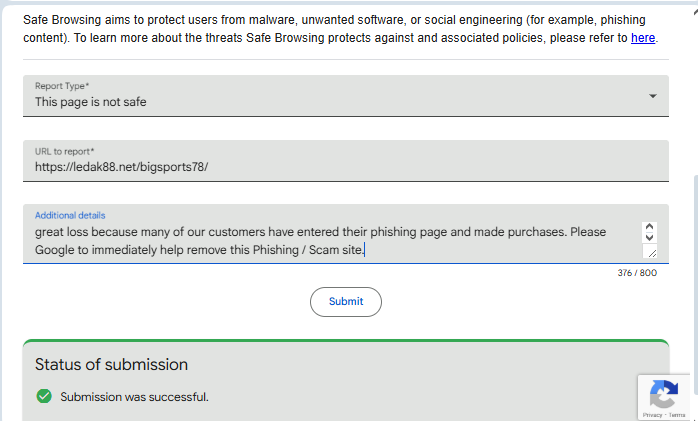
Task: Click the 'Status of submission' heading
Action: pyautogui.click(x=111, y=365)
